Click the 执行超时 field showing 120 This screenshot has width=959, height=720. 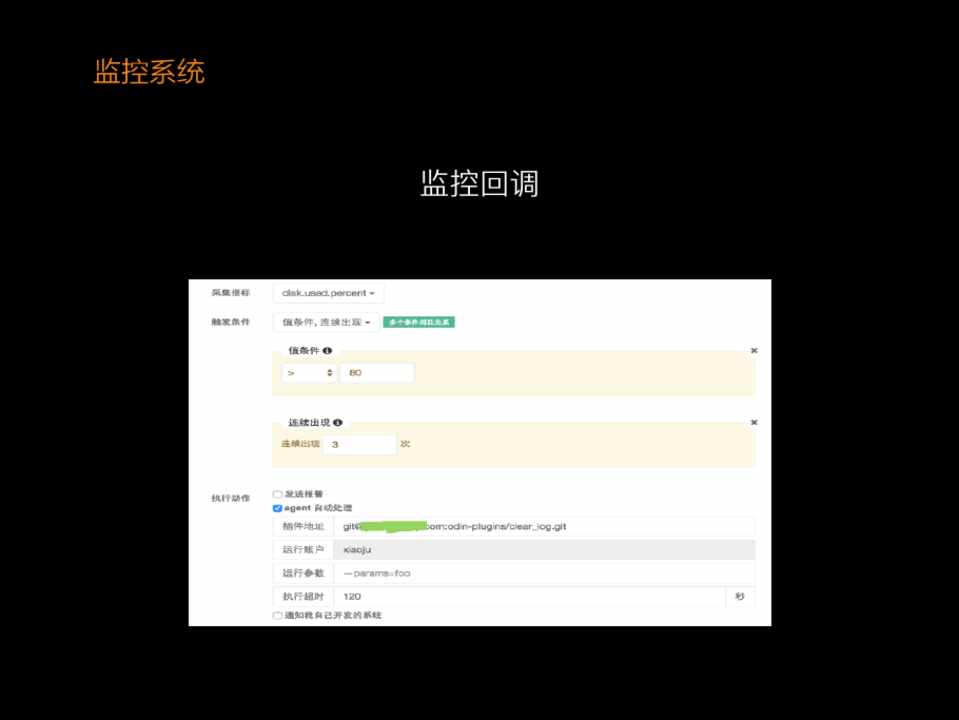pos(528,596)
